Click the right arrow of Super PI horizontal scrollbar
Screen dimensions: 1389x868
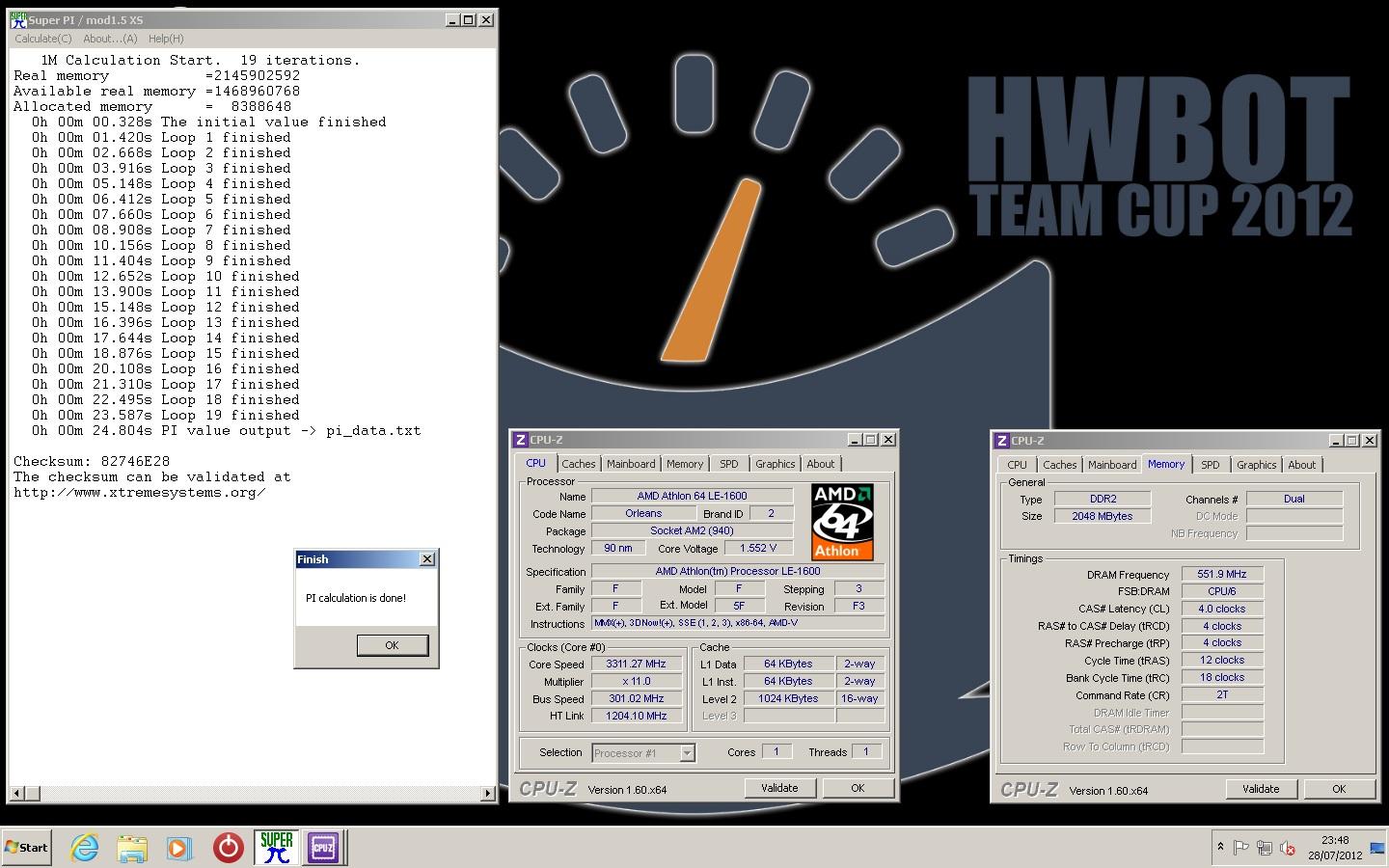coord(487,794)
